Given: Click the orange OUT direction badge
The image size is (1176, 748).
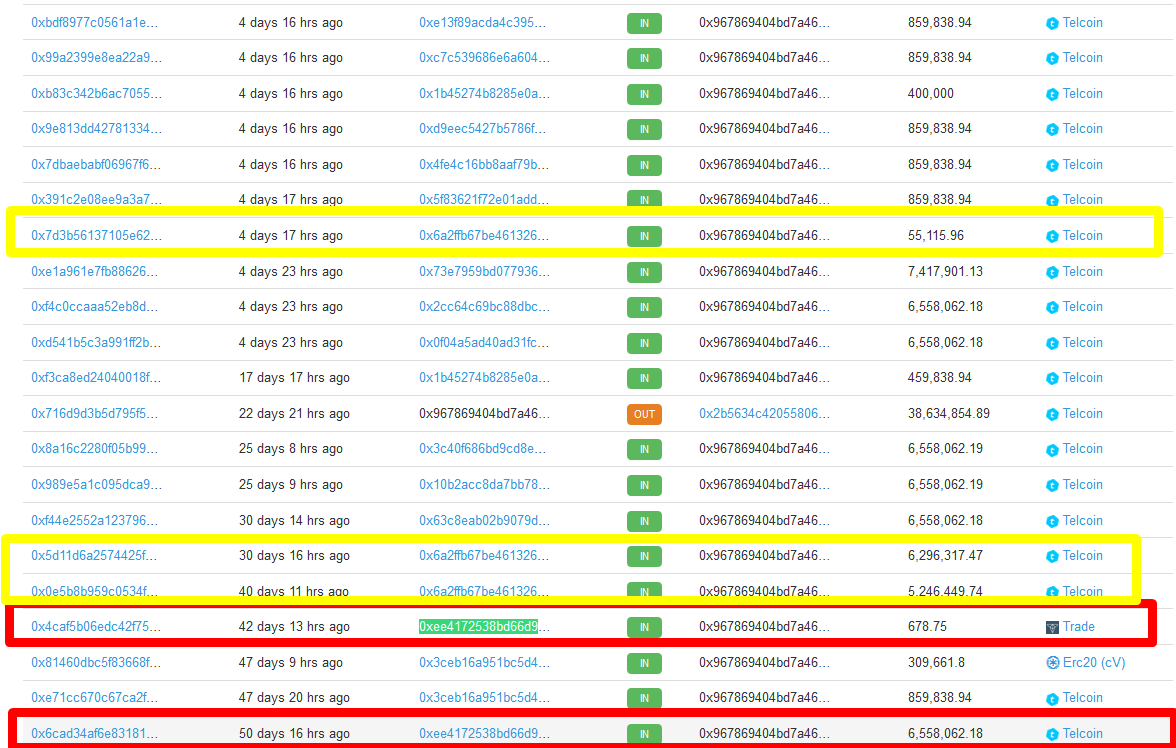Looking at the screenshot, I should [644, 414].
